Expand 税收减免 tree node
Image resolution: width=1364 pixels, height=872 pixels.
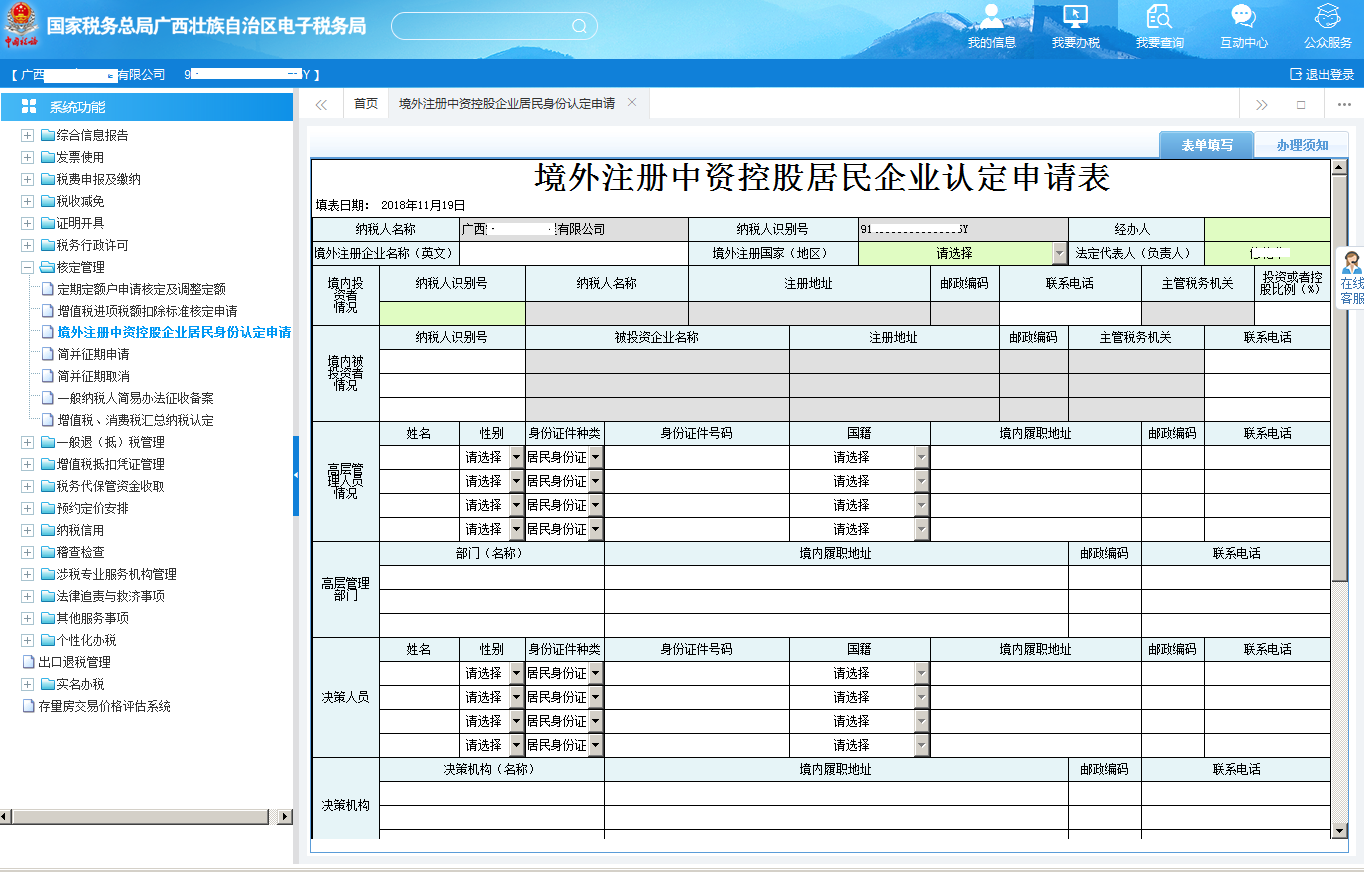pyautogui.click(x=28, y=201)
